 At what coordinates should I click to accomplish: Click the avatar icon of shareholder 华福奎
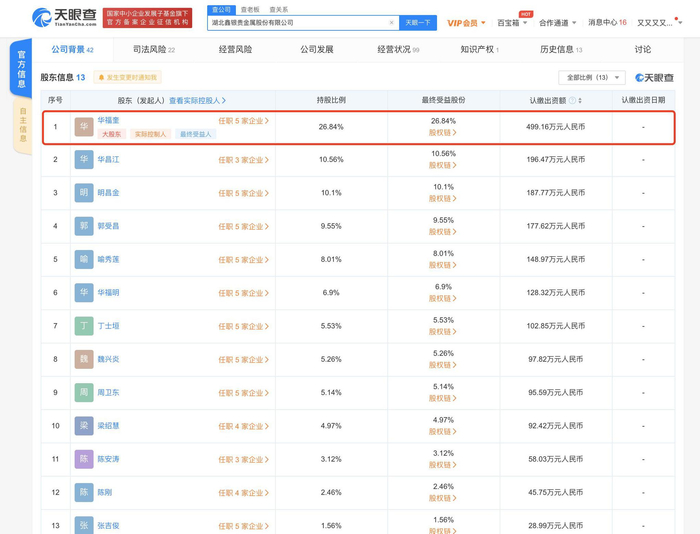[x=84, y=127]
